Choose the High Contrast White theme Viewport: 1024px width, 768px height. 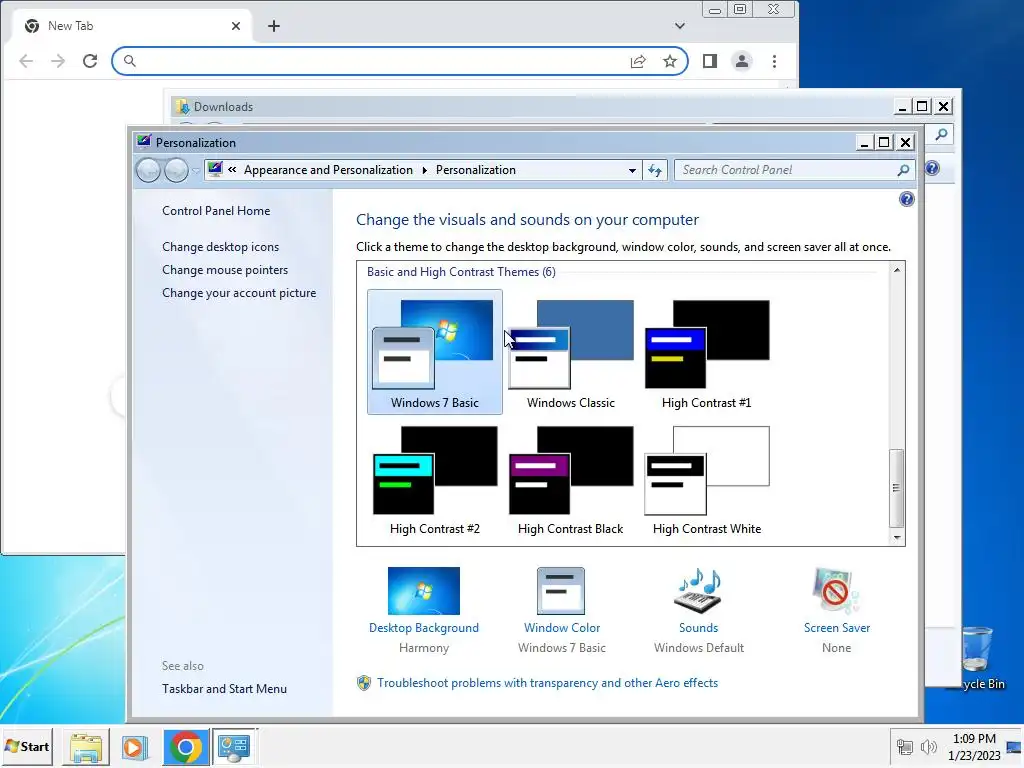[x=707, y=479]
